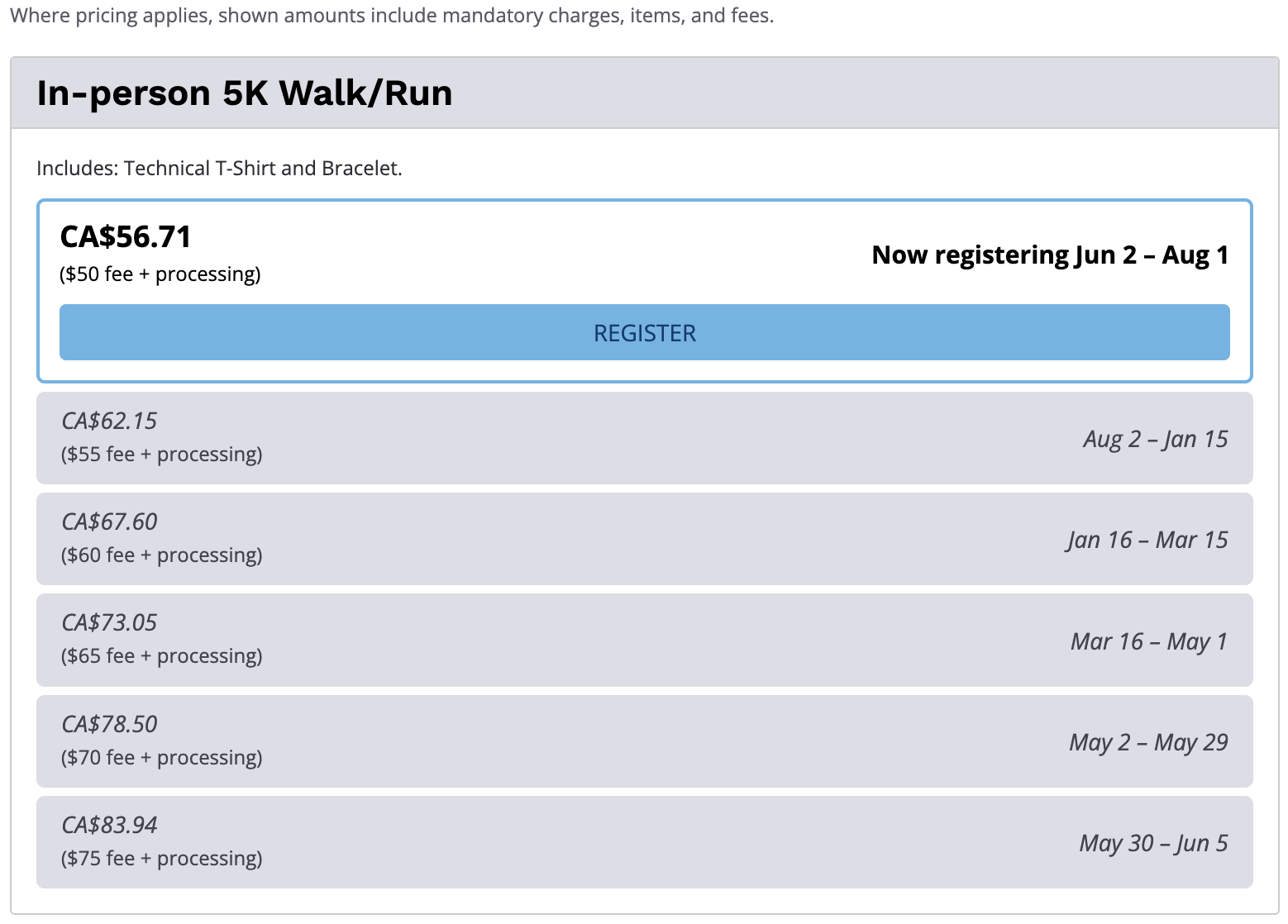The image size is (1288, 924).
Task: Click the Mar 16 – May 1 date range
Action: point(1149,641)
